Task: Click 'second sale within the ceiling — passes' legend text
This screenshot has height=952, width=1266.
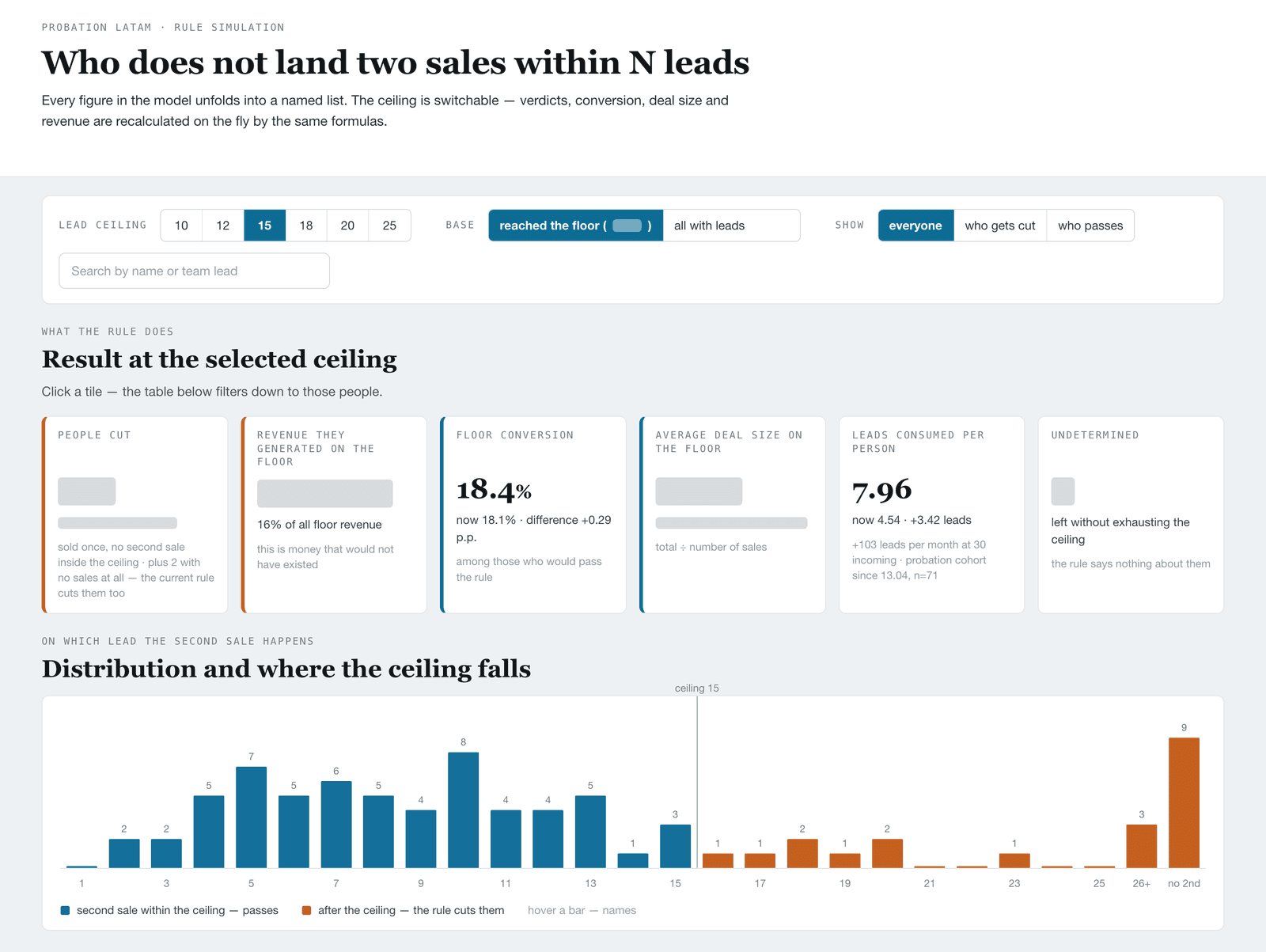Action: pos(177,911)
